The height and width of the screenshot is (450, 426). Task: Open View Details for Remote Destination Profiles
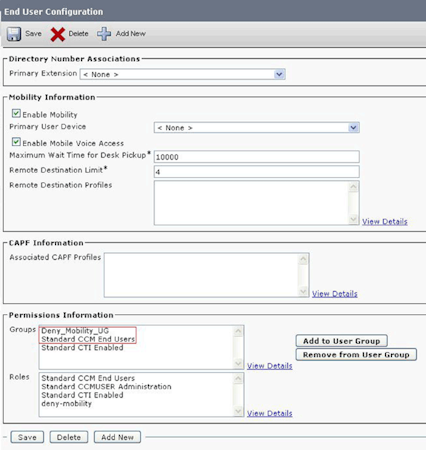385,222
